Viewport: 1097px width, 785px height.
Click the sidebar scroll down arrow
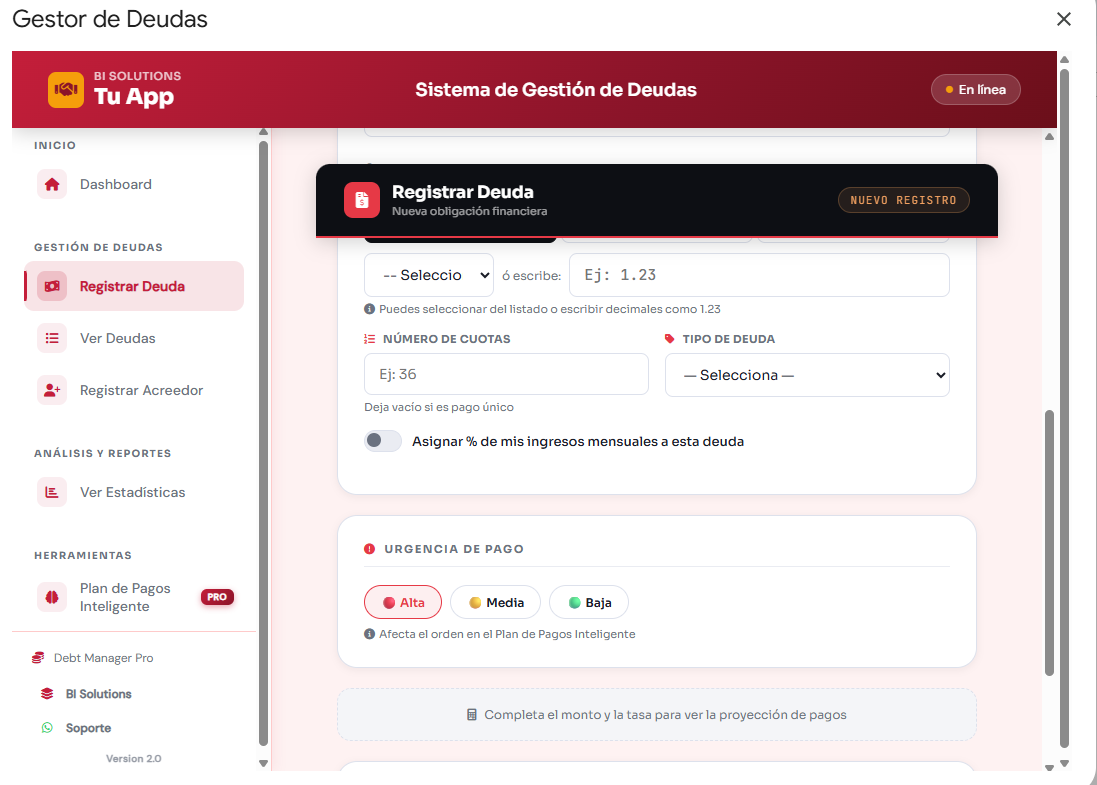click(x=263, y=763)
